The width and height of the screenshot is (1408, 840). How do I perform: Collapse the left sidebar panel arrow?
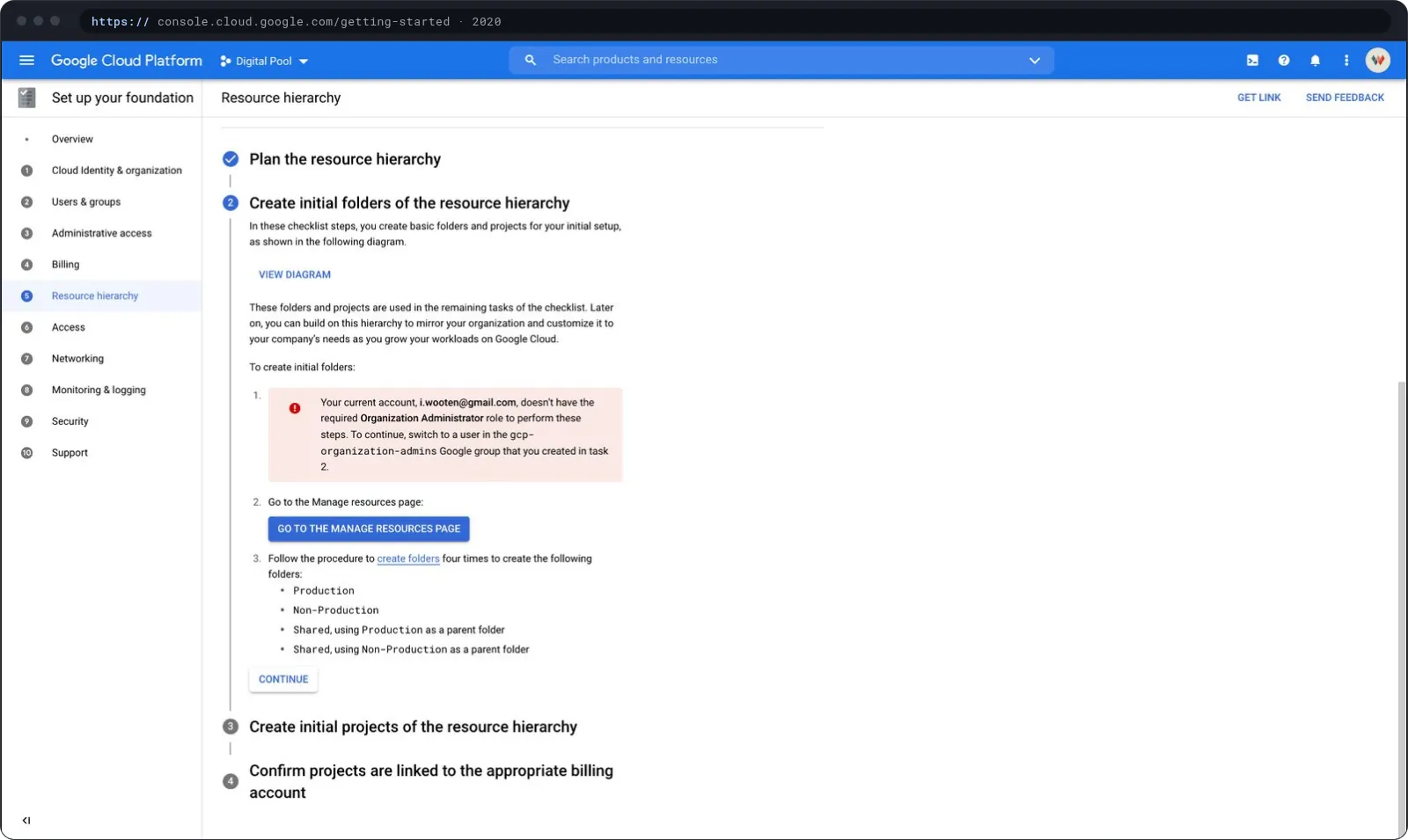click(x=26, y=821)
